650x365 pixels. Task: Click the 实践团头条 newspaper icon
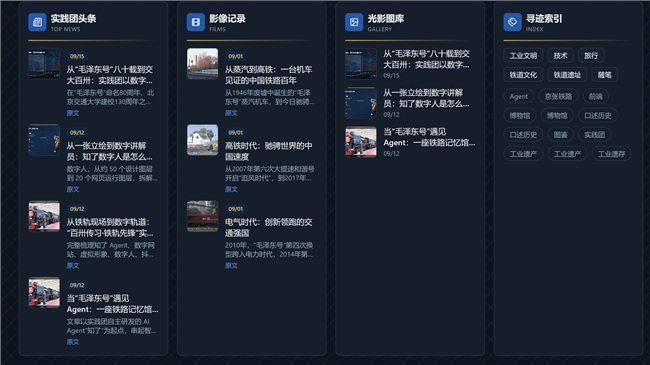37,22
